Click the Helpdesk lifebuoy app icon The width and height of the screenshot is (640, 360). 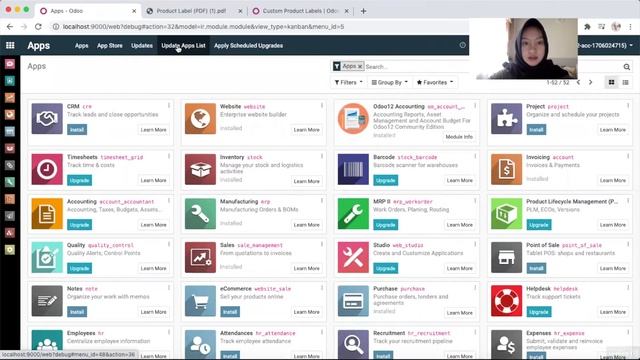click(506, 301)
